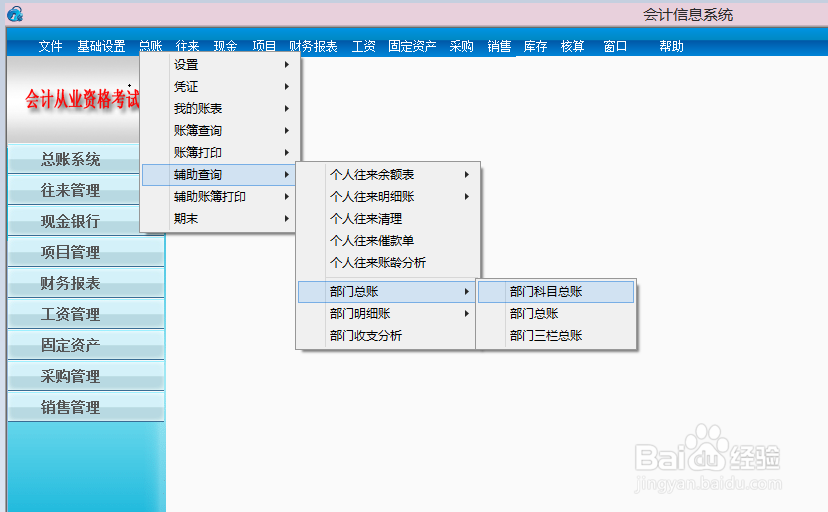828x512 pixels.
Task: Expand 个人往来明细账 submenu
Action: point(388,197)
